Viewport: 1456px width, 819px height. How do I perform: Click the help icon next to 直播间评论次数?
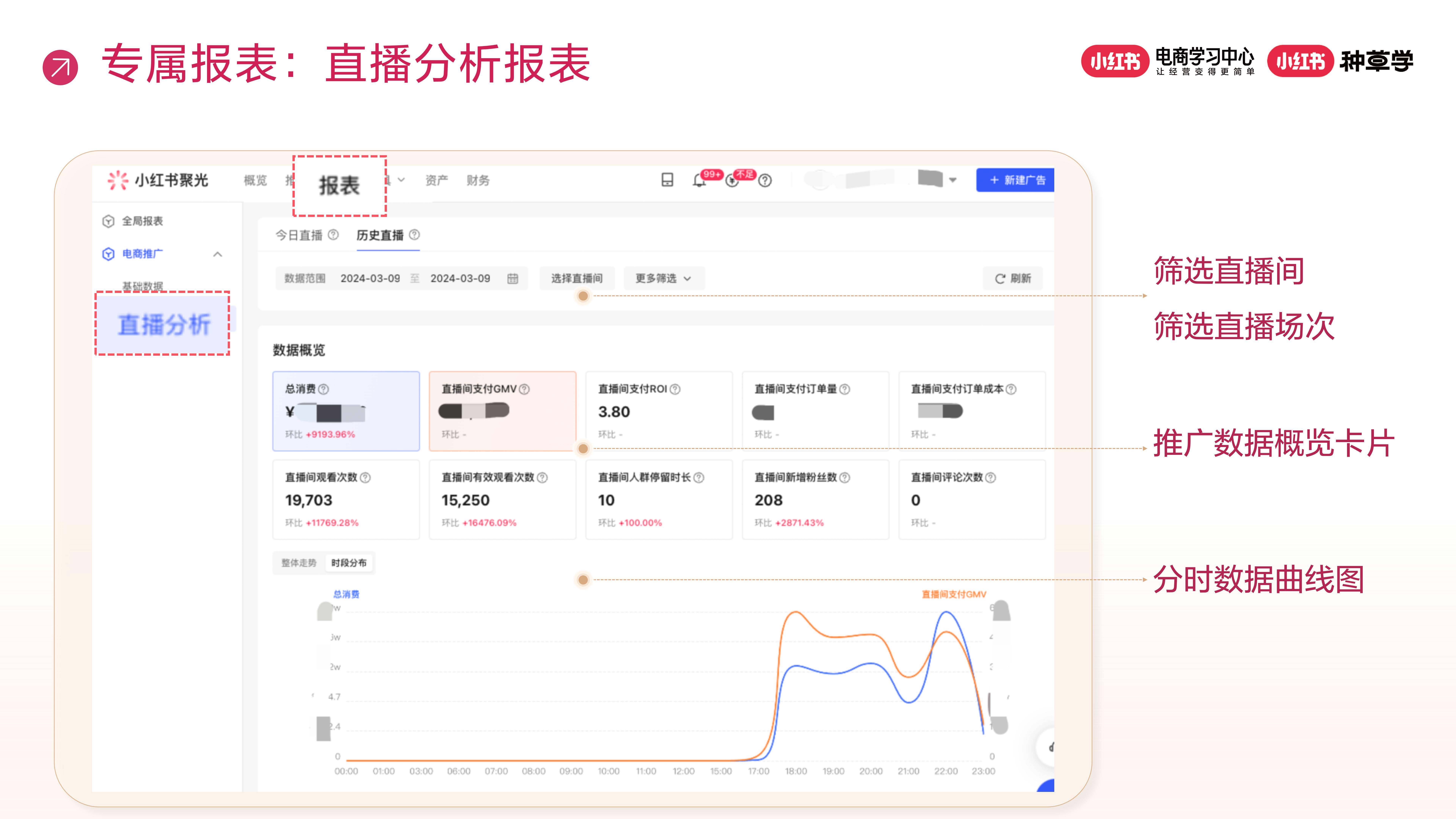pyautogui.click(x=990, y=478)
